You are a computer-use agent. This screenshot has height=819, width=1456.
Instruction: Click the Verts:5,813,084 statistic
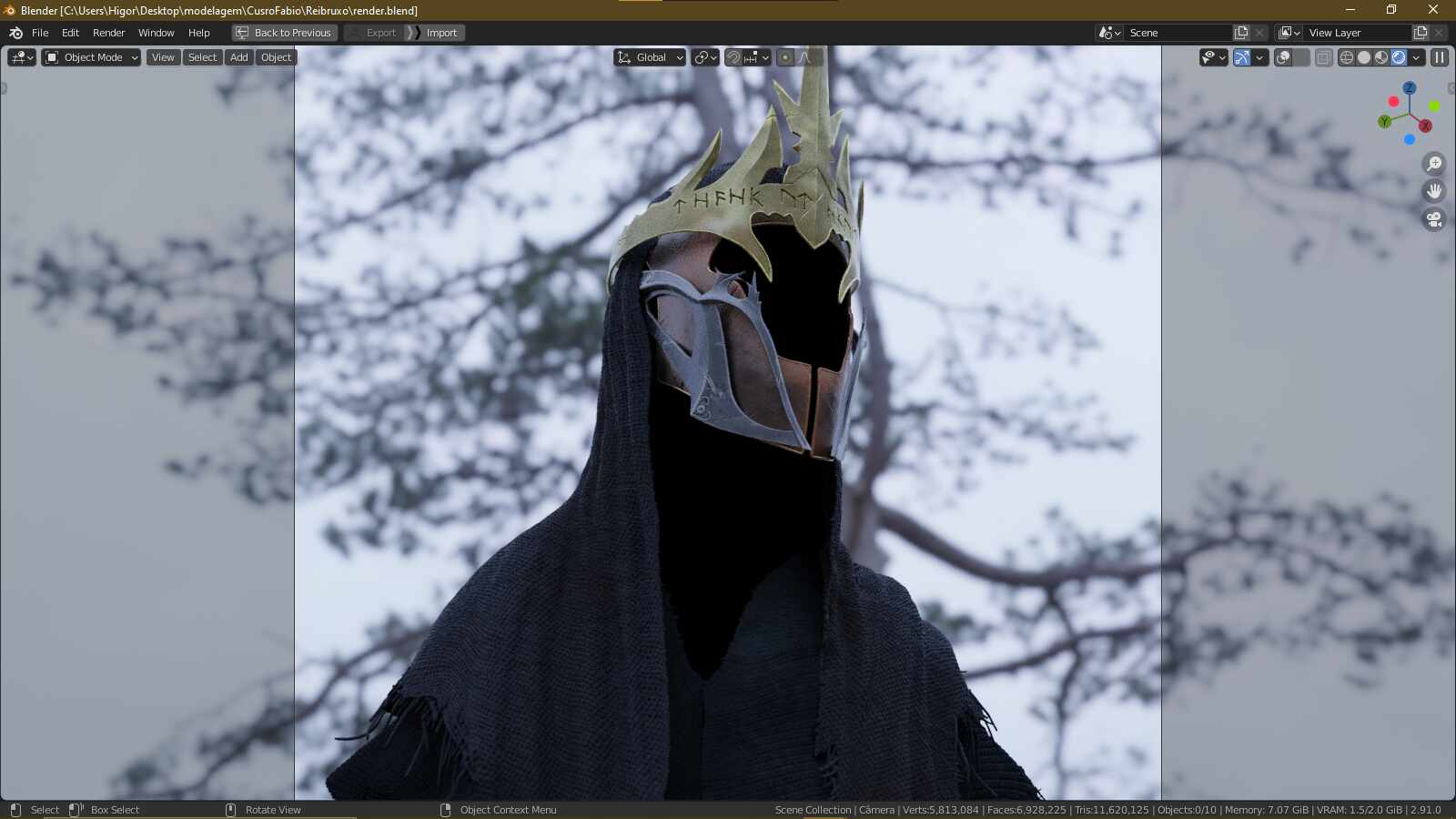941,810
